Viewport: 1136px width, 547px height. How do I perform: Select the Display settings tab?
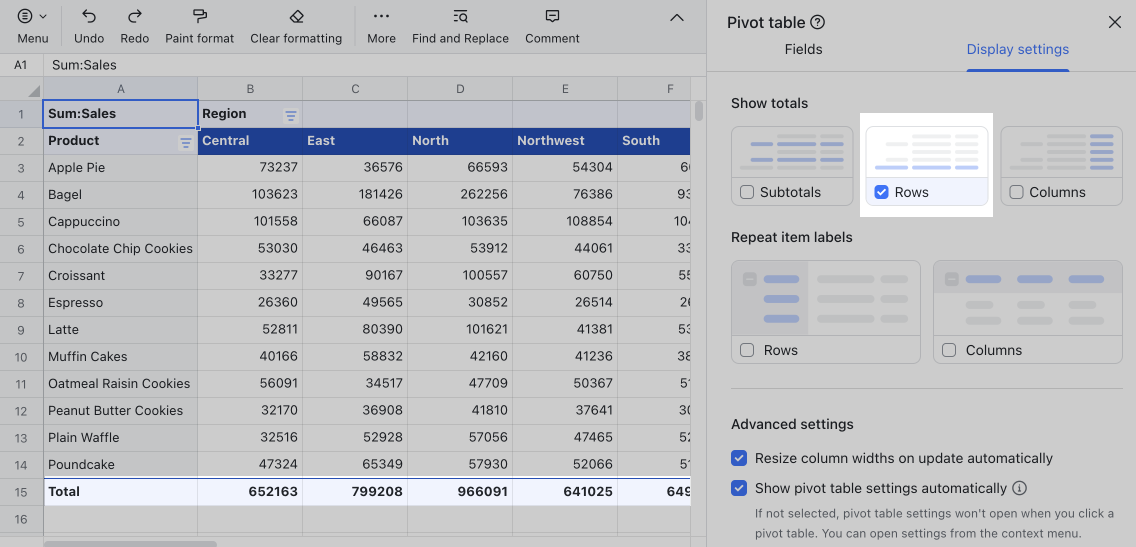point(1017,49)
